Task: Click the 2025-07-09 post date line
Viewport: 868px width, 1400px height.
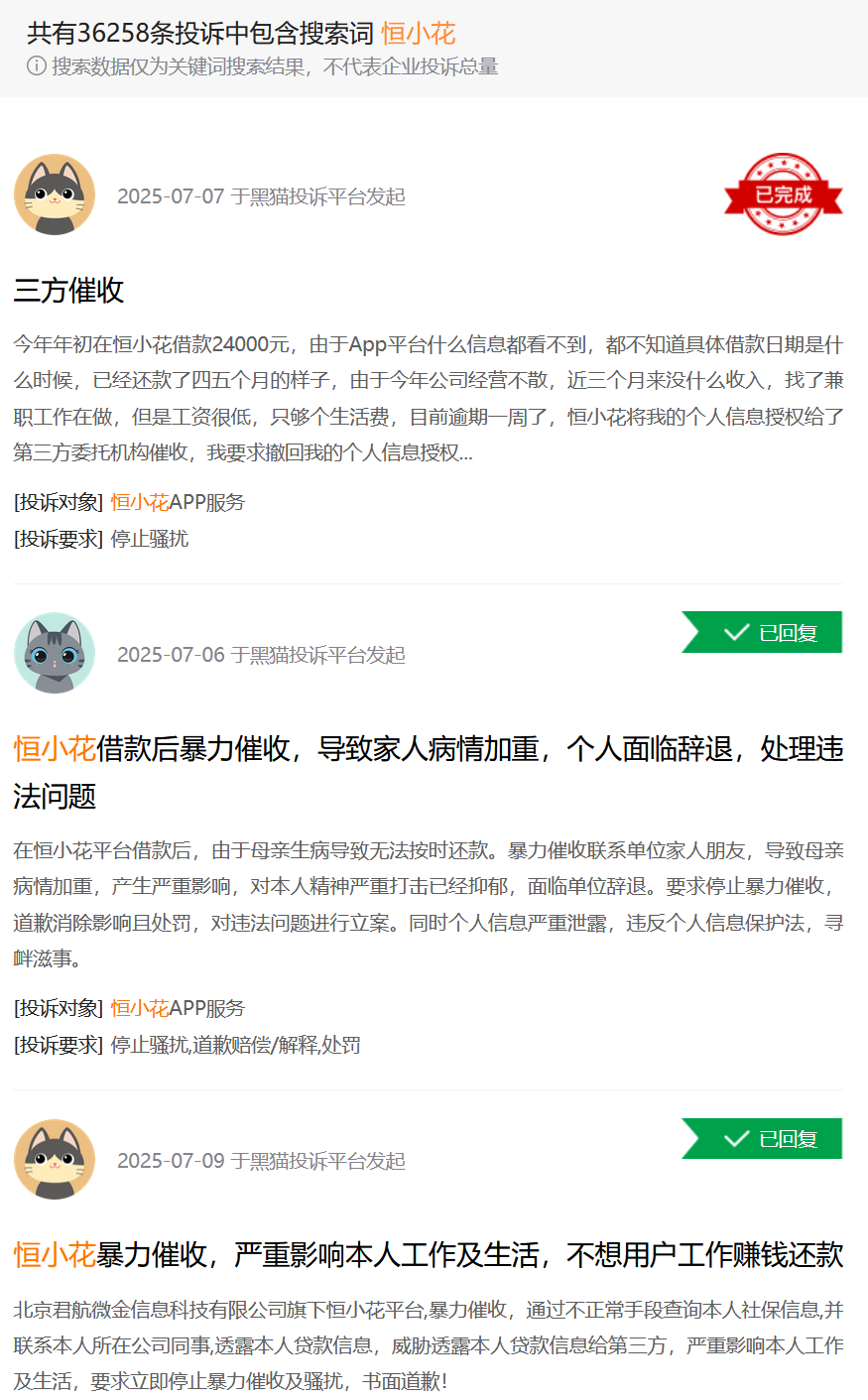Action: coord(261,1161)
